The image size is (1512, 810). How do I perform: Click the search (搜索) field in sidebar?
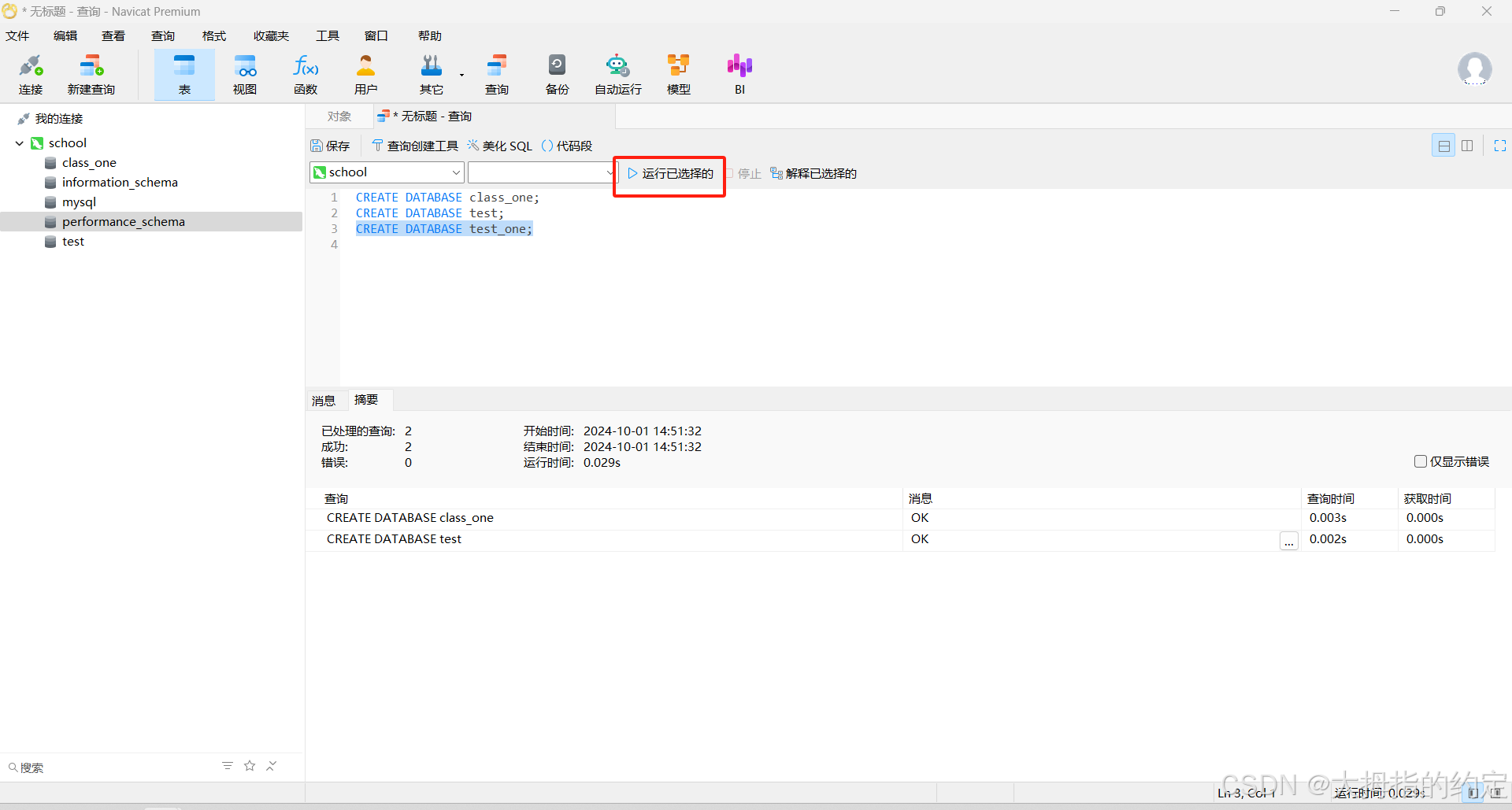110,767
